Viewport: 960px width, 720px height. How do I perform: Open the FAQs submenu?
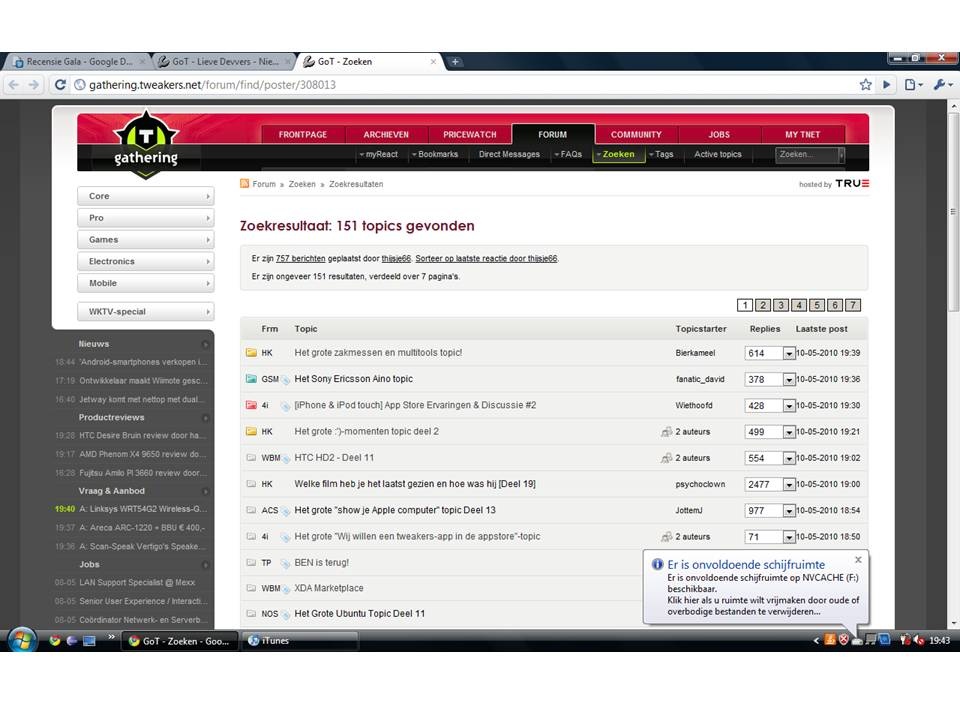[x=568, y=154]
